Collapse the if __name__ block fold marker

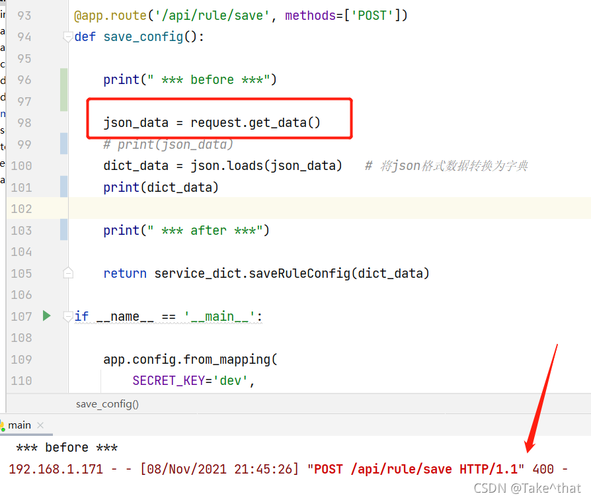coord(68,317)
